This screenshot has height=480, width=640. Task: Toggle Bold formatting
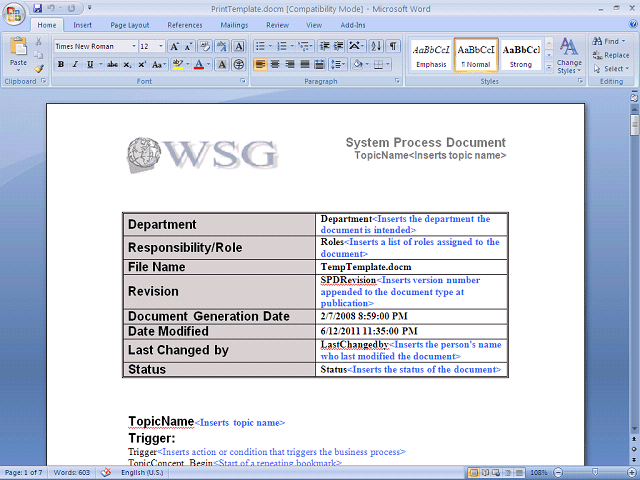61,64
